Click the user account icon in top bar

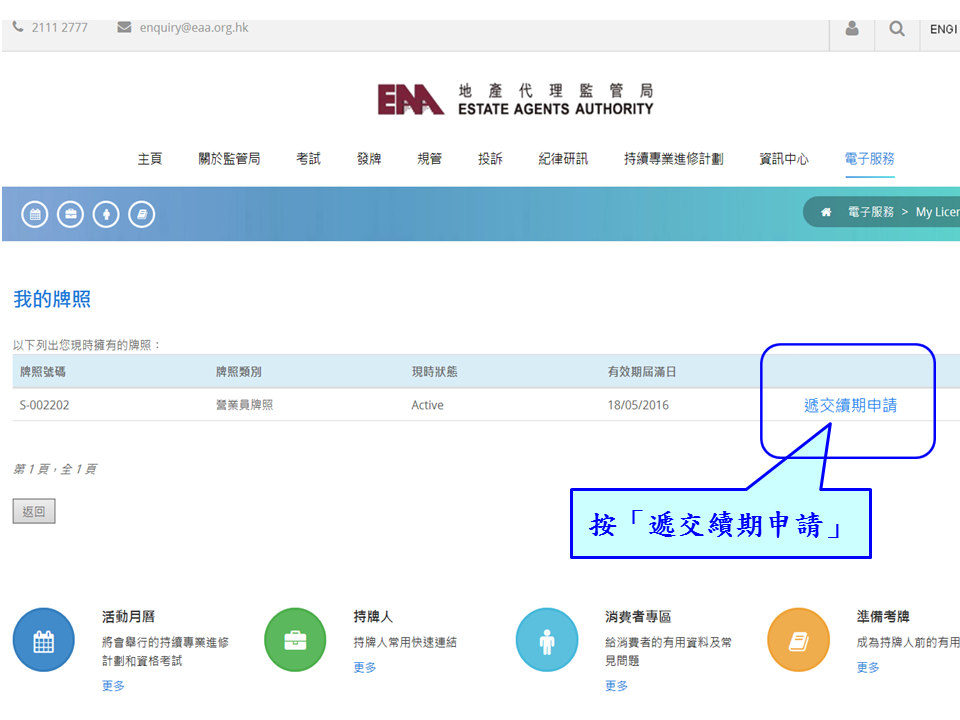click(x=852, y=29)
